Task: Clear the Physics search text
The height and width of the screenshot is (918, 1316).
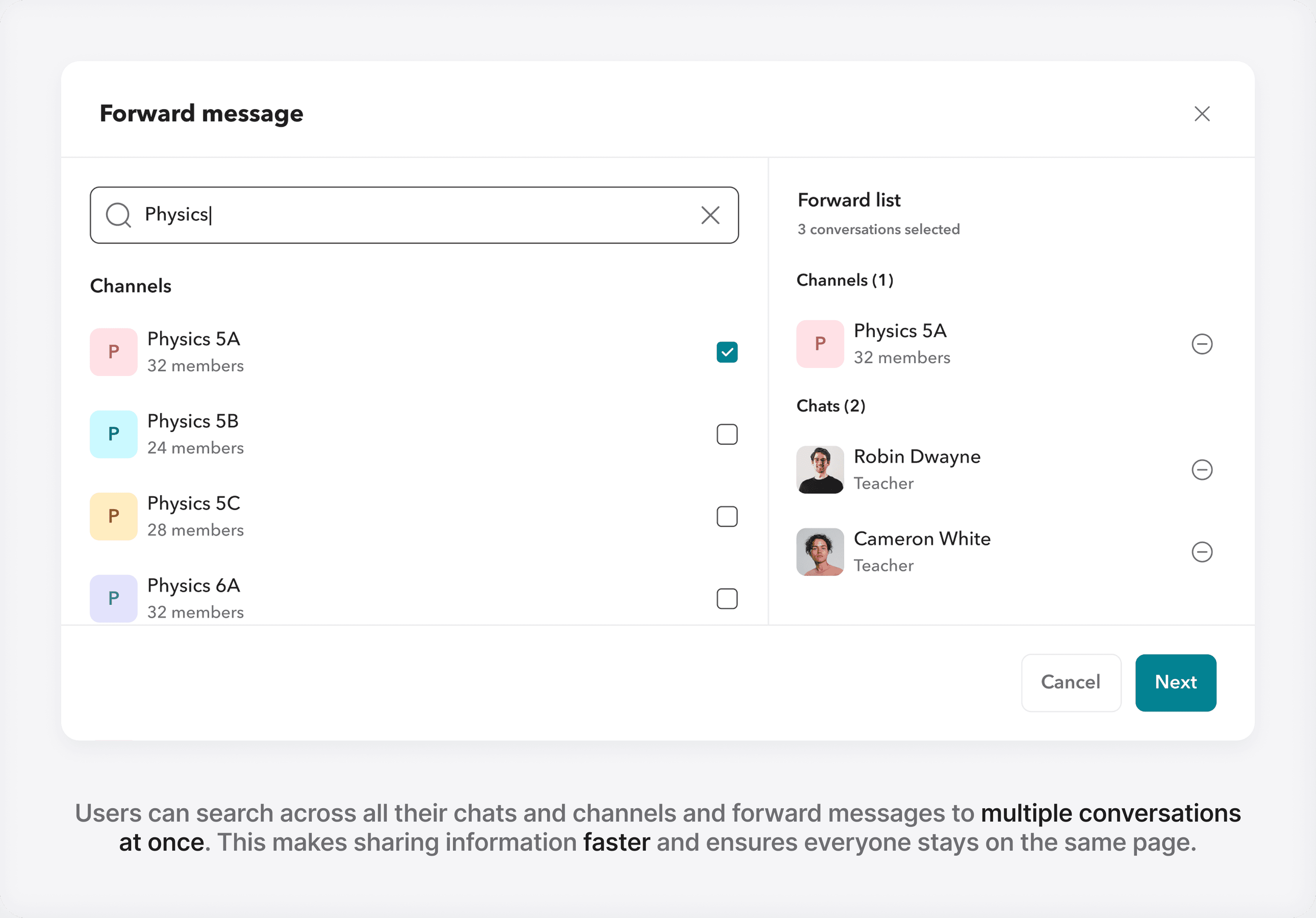Action: point(710,215)
